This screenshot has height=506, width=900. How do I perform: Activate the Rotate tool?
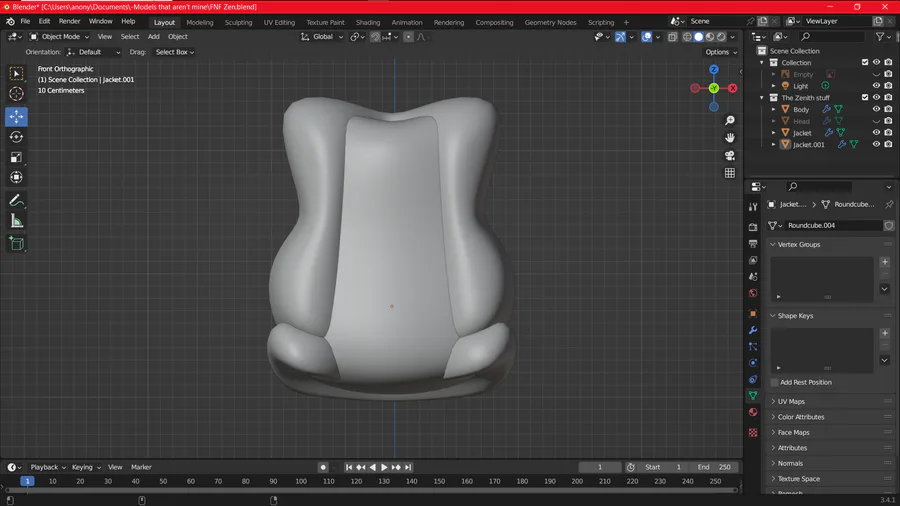(16, 137)
